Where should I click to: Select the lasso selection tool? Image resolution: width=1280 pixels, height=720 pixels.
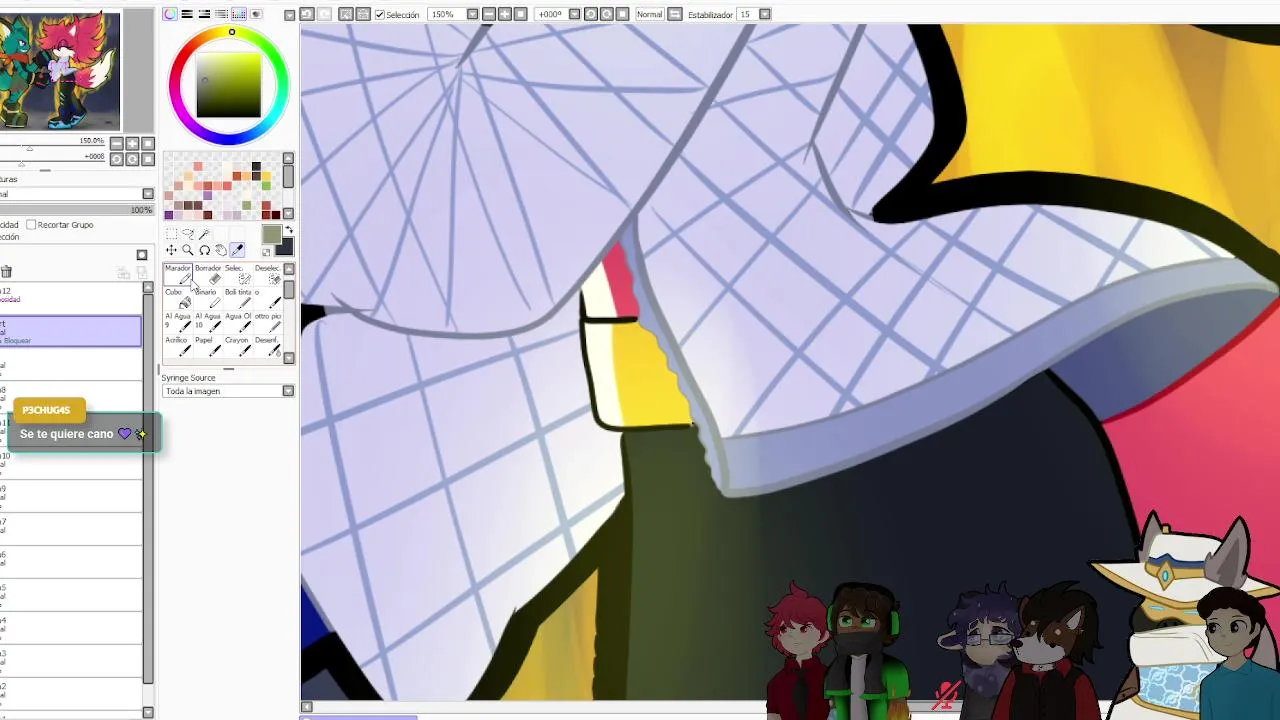coord(188,234)
